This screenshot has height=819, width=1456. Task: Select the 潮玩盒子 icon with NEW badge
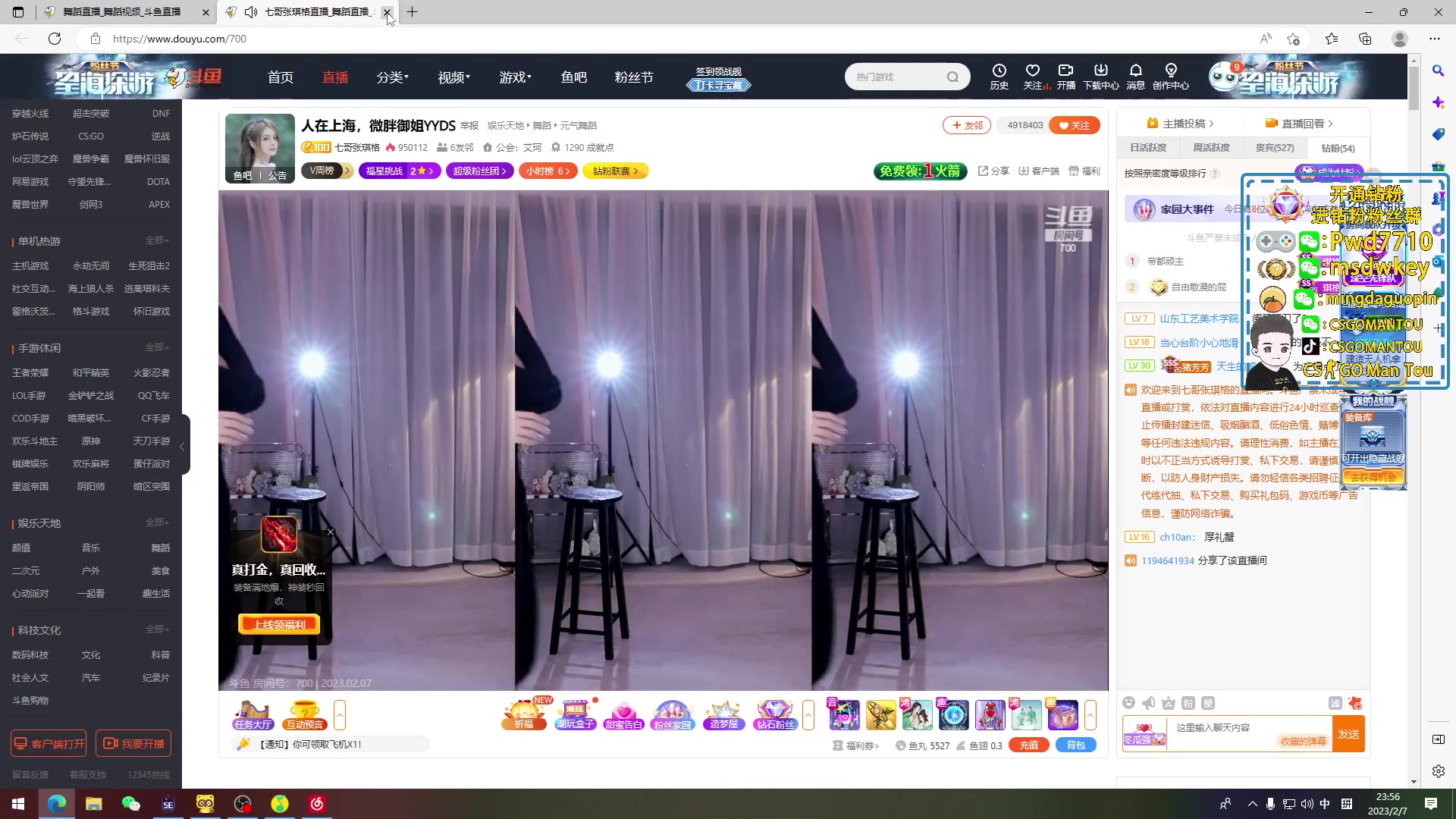tap(575, 714)
